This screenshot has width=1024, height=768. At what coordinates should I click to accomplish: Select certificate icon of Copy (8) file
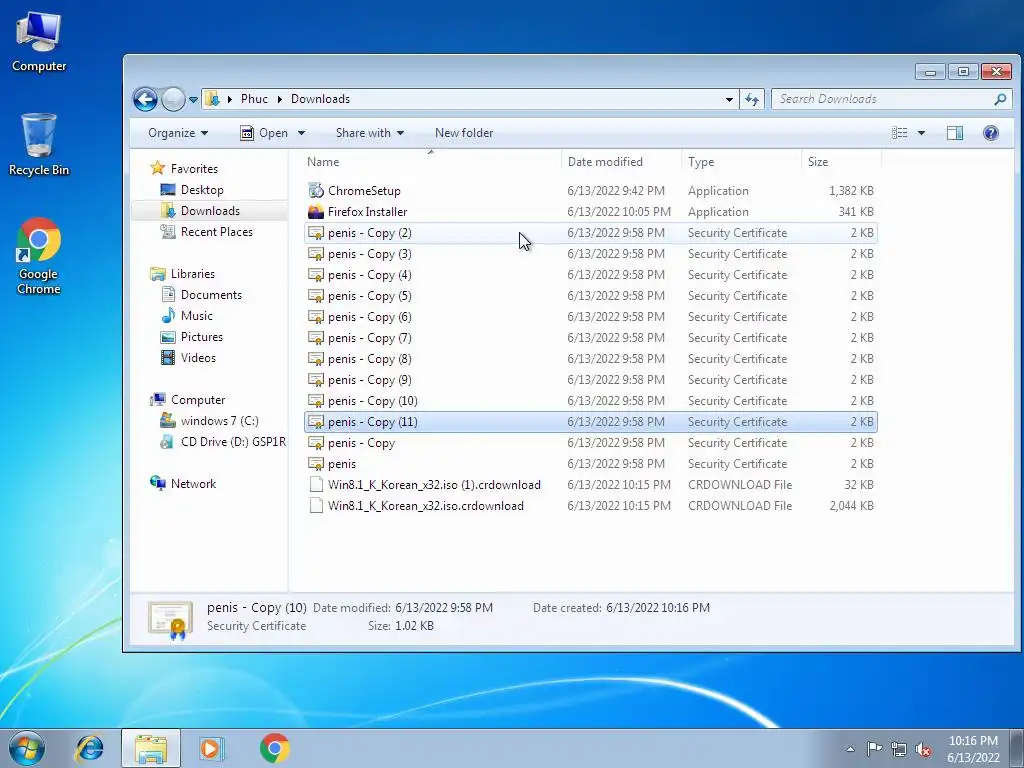coord(316,359)
